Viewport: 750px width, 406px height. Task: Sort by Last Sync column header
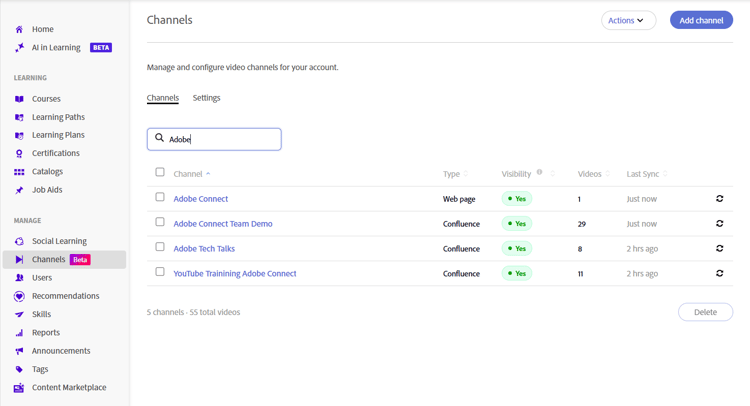tap(647, 174)
